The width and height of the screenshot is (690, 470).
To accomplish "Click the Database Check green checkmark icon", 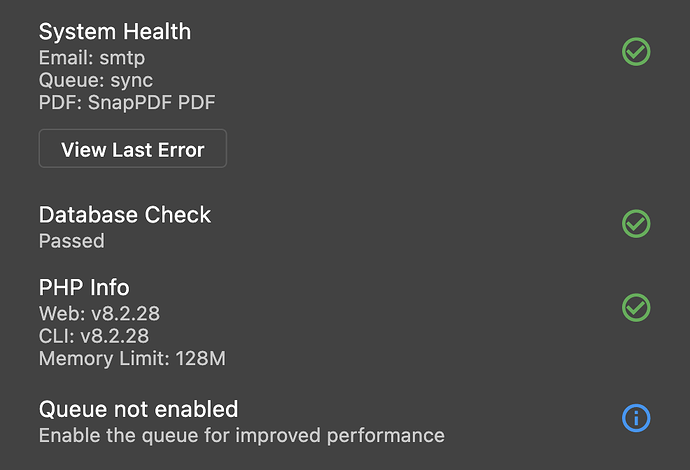I will 636,224.
